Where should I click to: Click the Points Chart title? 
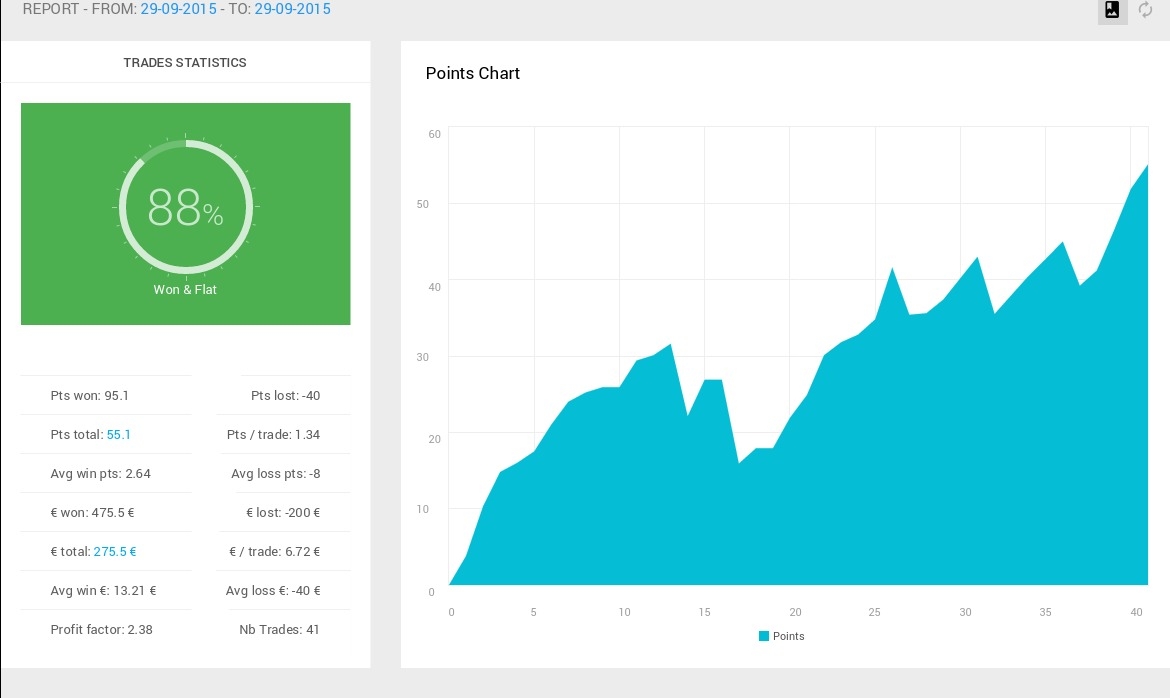pyautogui.click(x=472, y=73)
